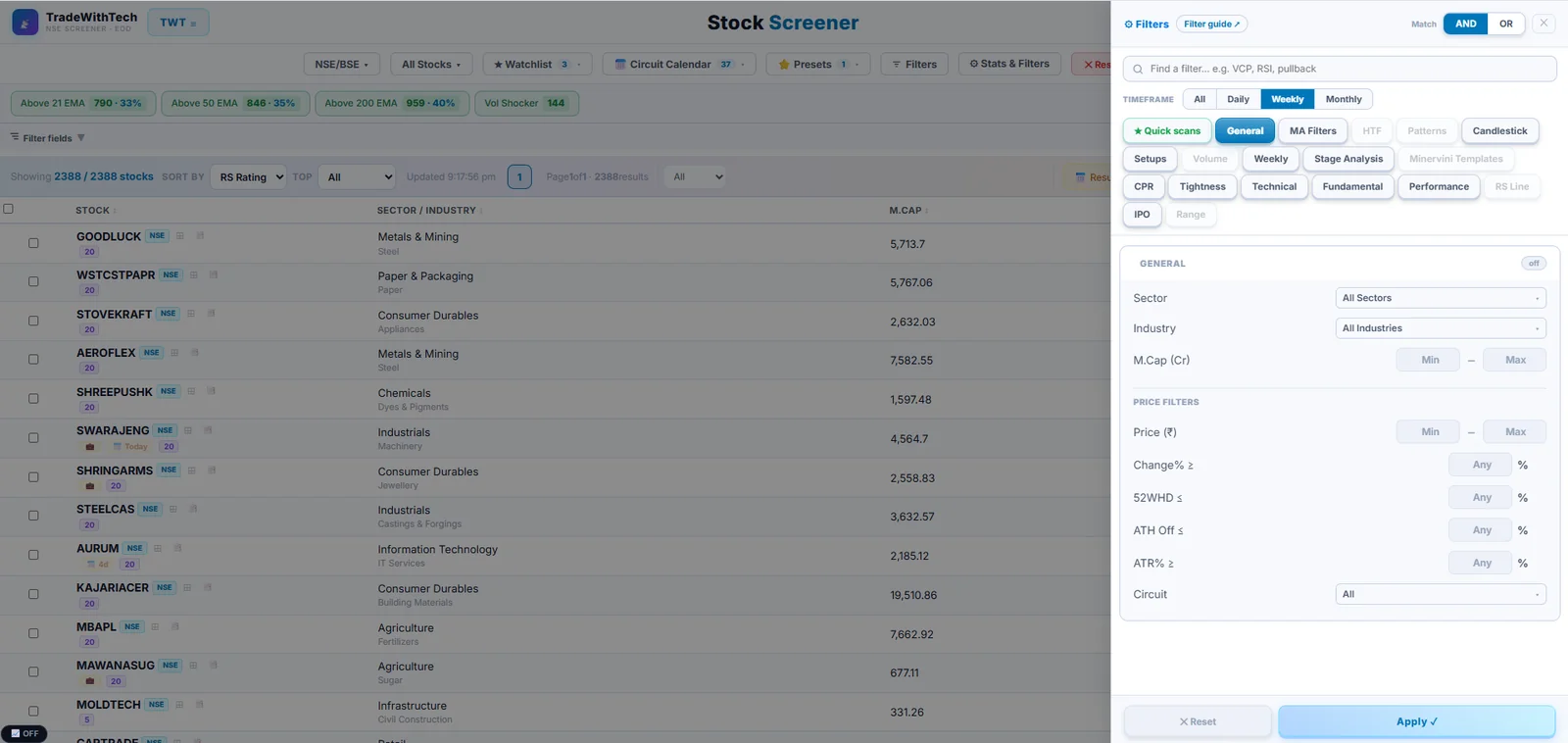Open the Industry dropdown showing All Industries
The height and width of the screenshot is (743, 1568).
click(x=1441, y=328)
